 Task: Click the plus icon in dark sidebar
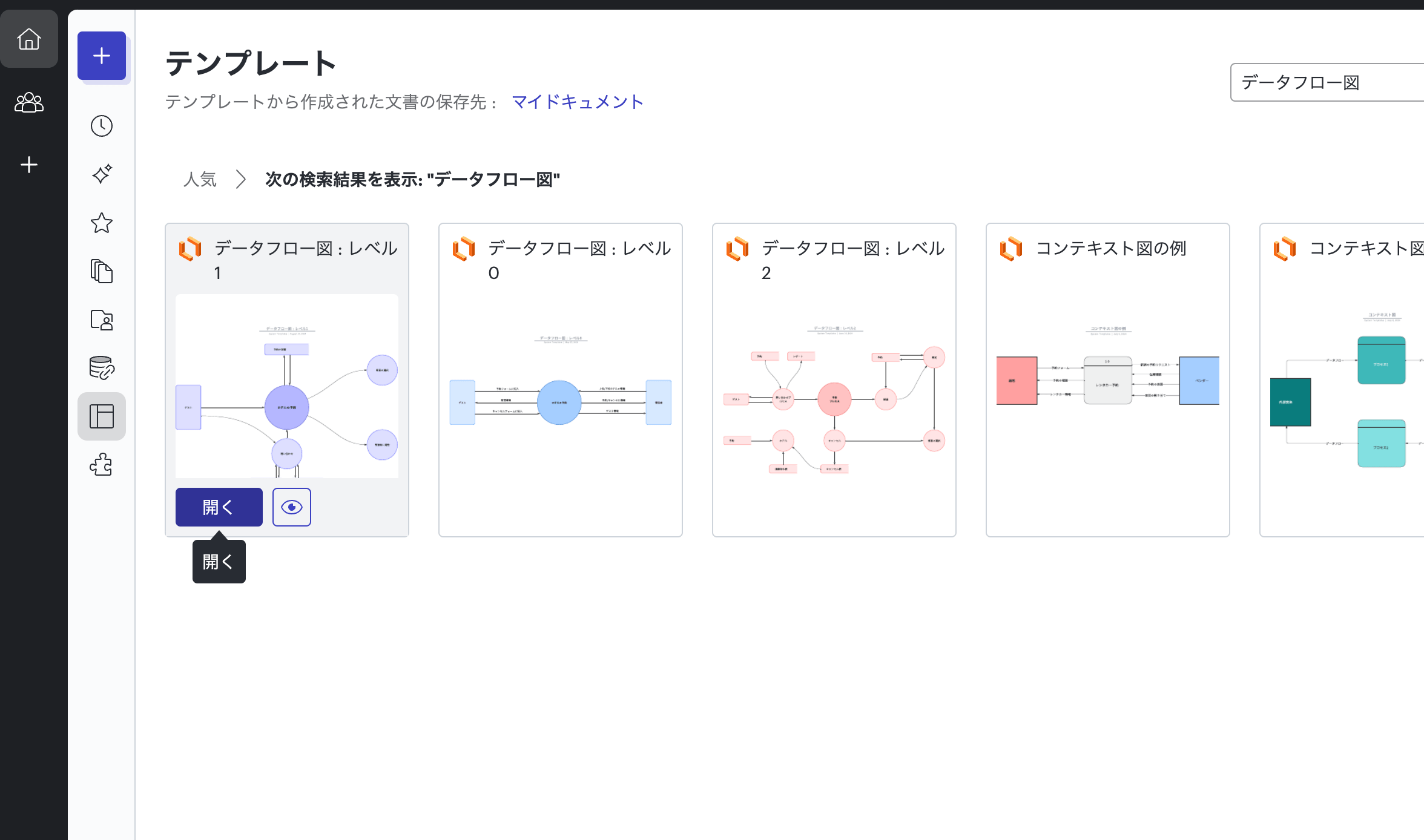pos(28,165)
